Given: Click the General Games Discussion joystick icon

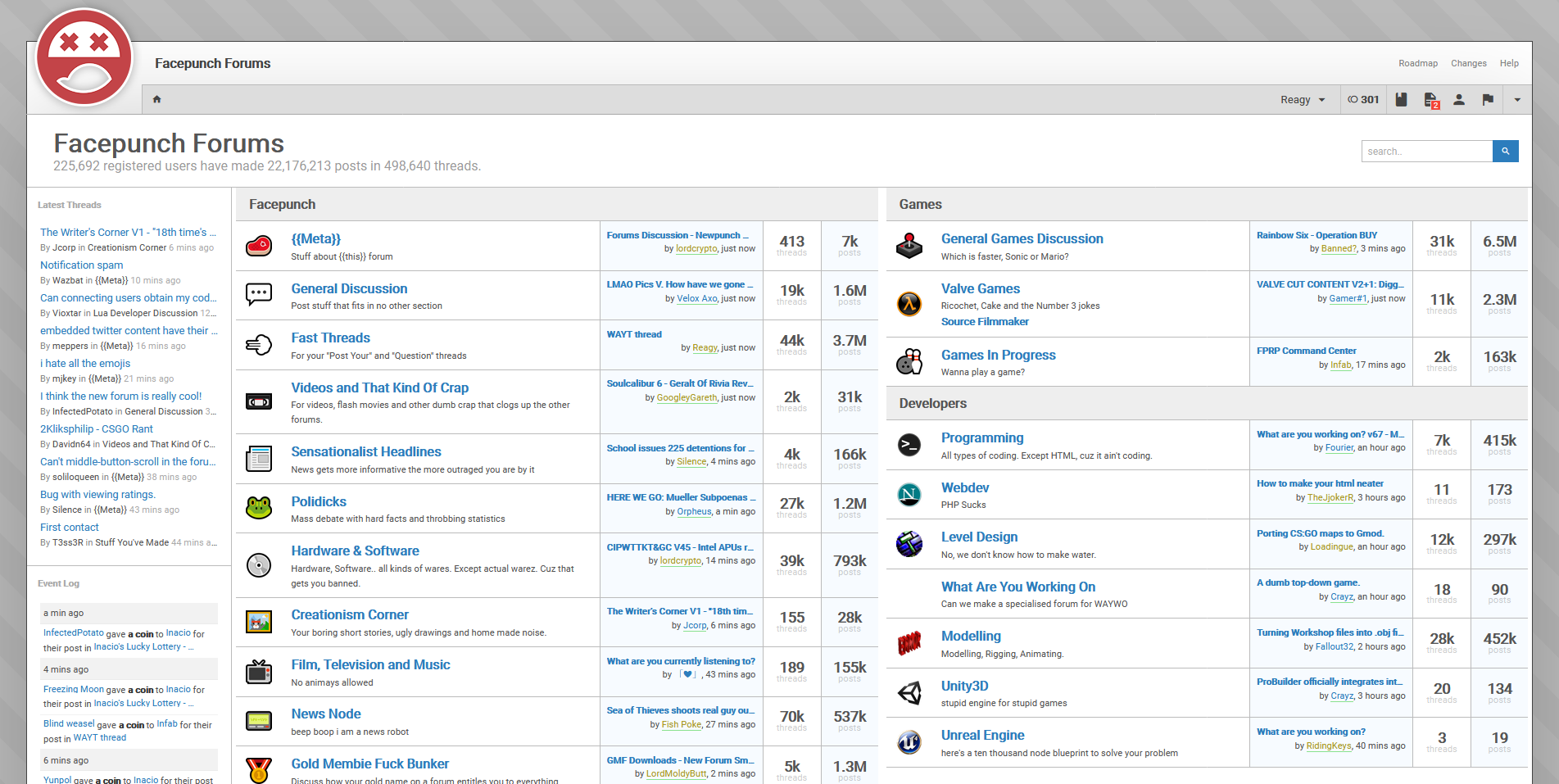Looking at the screenshot, I should coord(909,245).
